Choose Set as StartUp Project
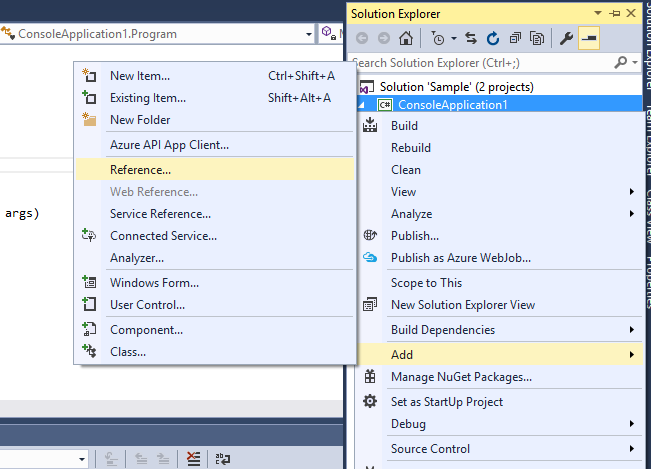 (447, 401)
